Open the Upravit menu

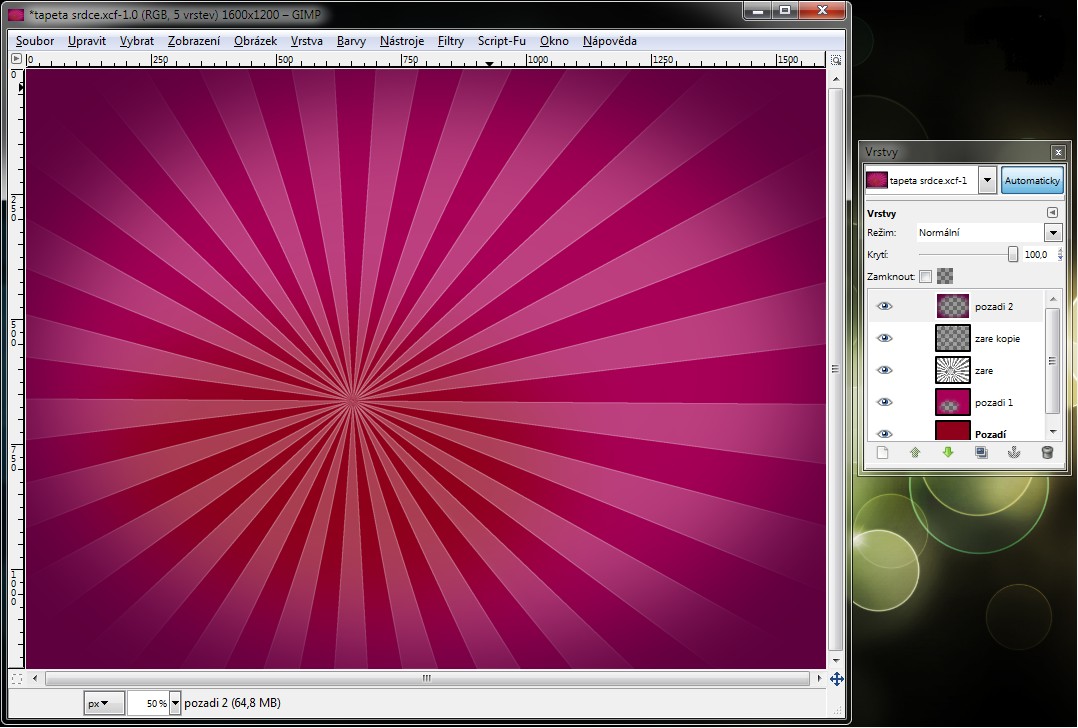(x=87, y=41)
